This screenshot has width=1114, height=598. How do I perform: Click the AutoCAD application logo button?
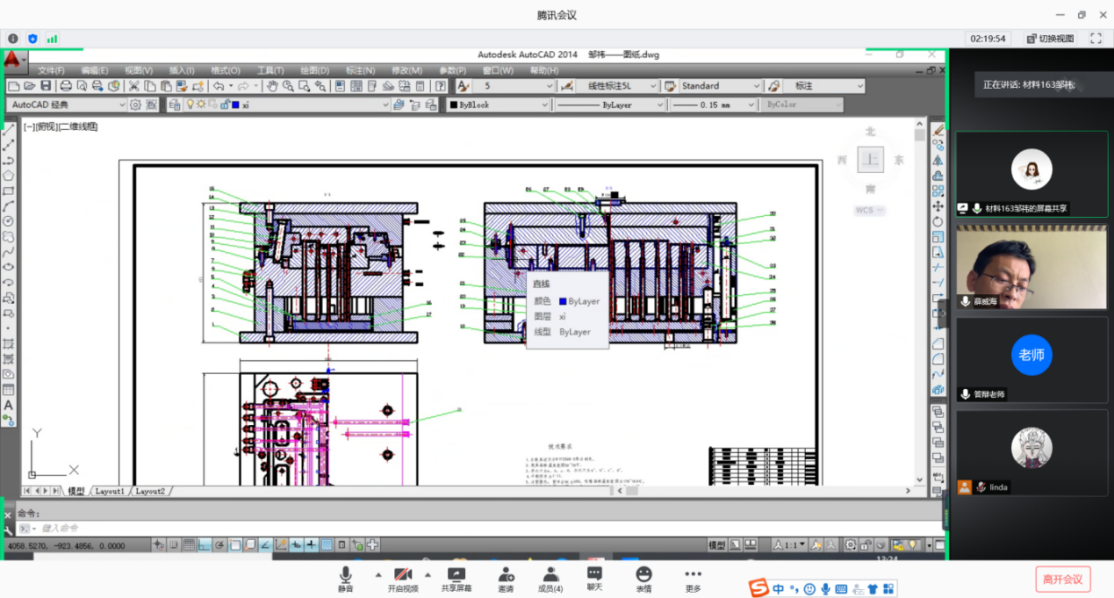click(x=14, y=60)
